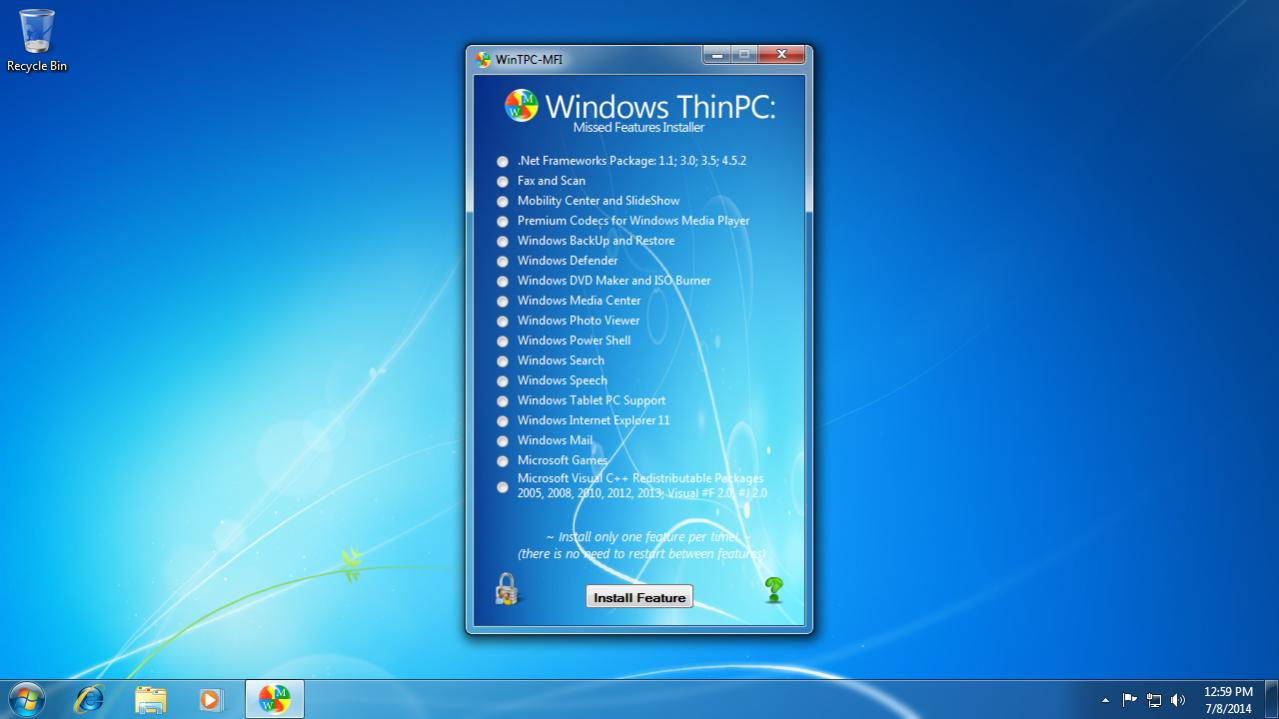The image size is (1279, 719).
Task: Select Windows Internet Explorer 11 radio button
Action: (x=502, y=421)
